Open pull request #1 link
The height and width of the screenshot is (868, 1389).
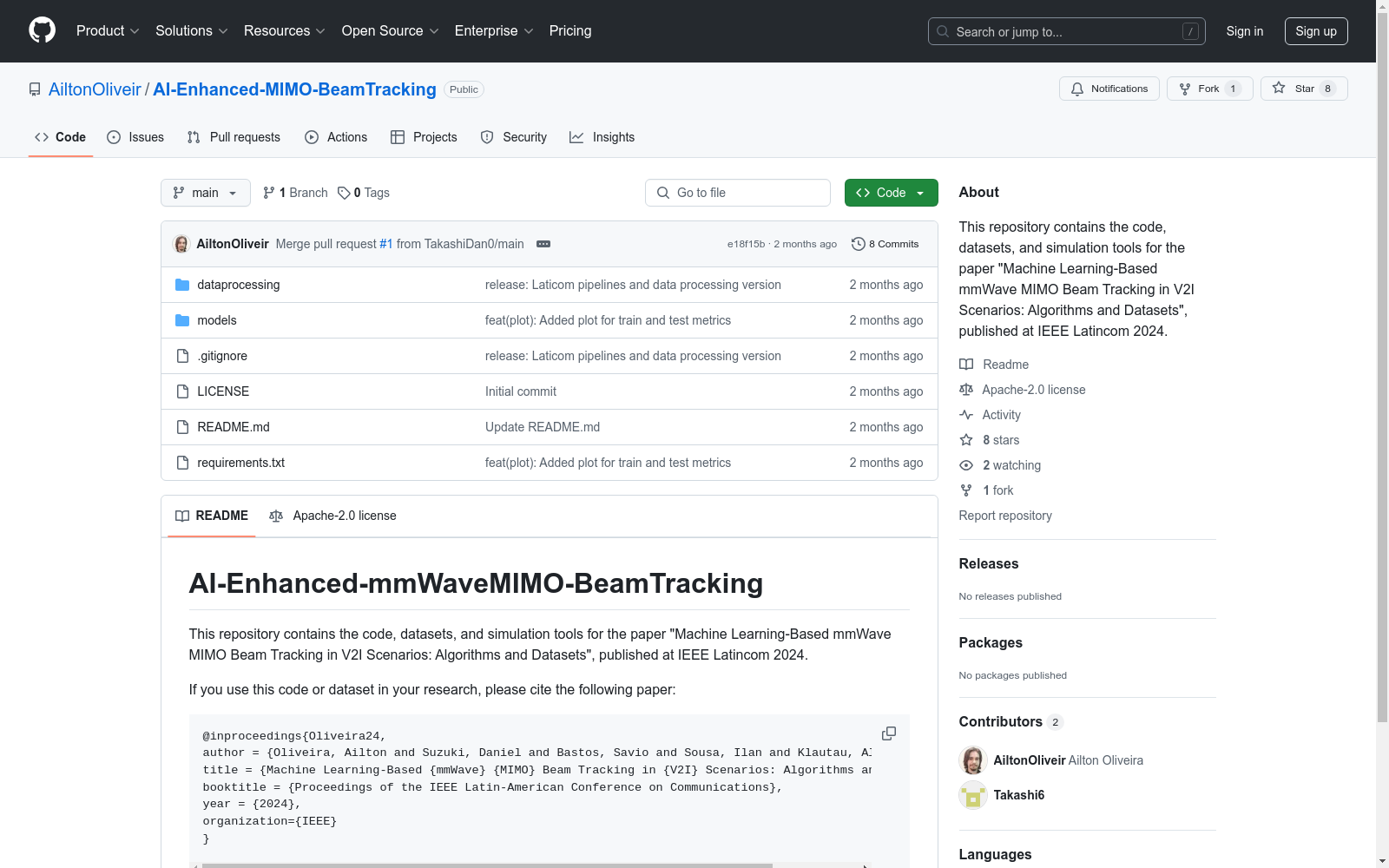tap(386, 244)
